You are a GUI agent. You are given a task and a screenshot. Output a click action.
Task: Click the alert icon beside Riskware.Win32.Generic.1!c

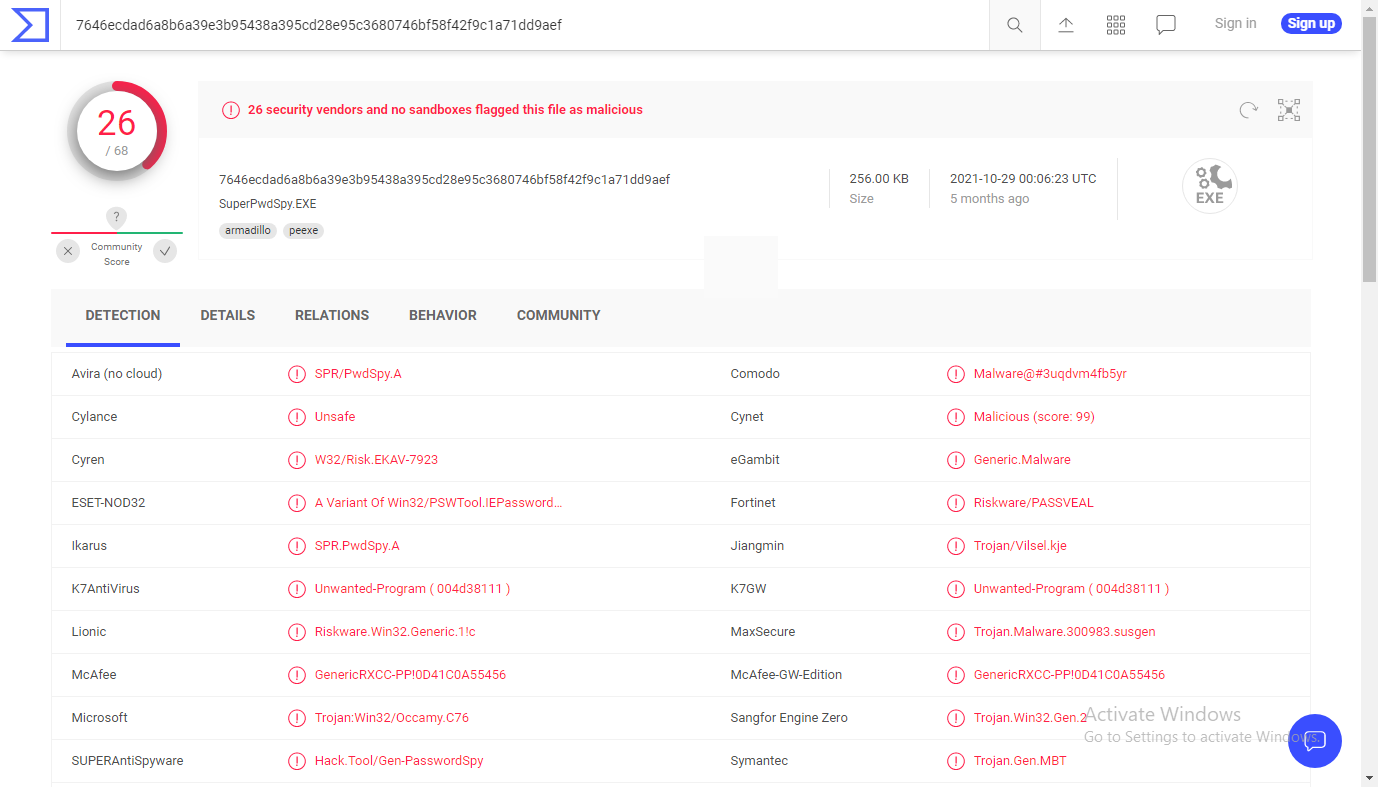(297, 632)
